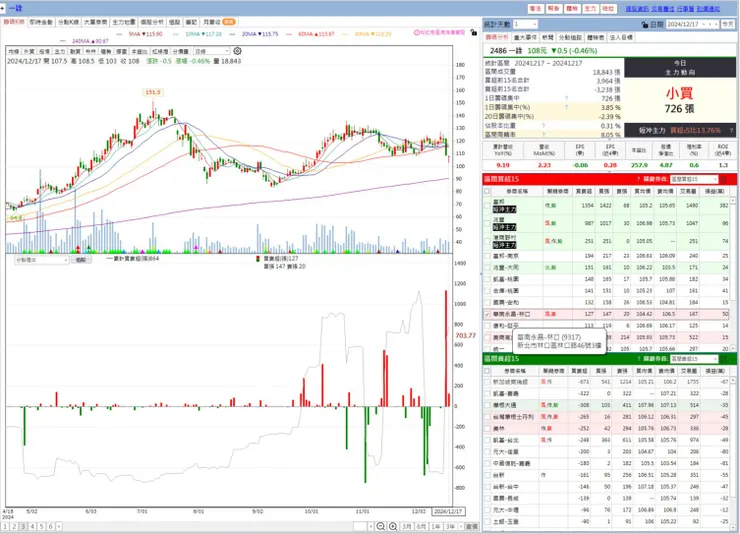
Task: Toggle the lock icon beside 日期
Action: click(x=645, y=25)
